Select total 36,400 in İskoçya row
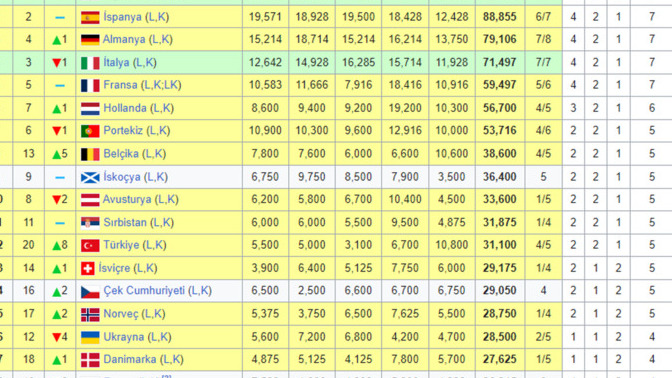Screen dimensions: 672x378 [x=499, y=177]
